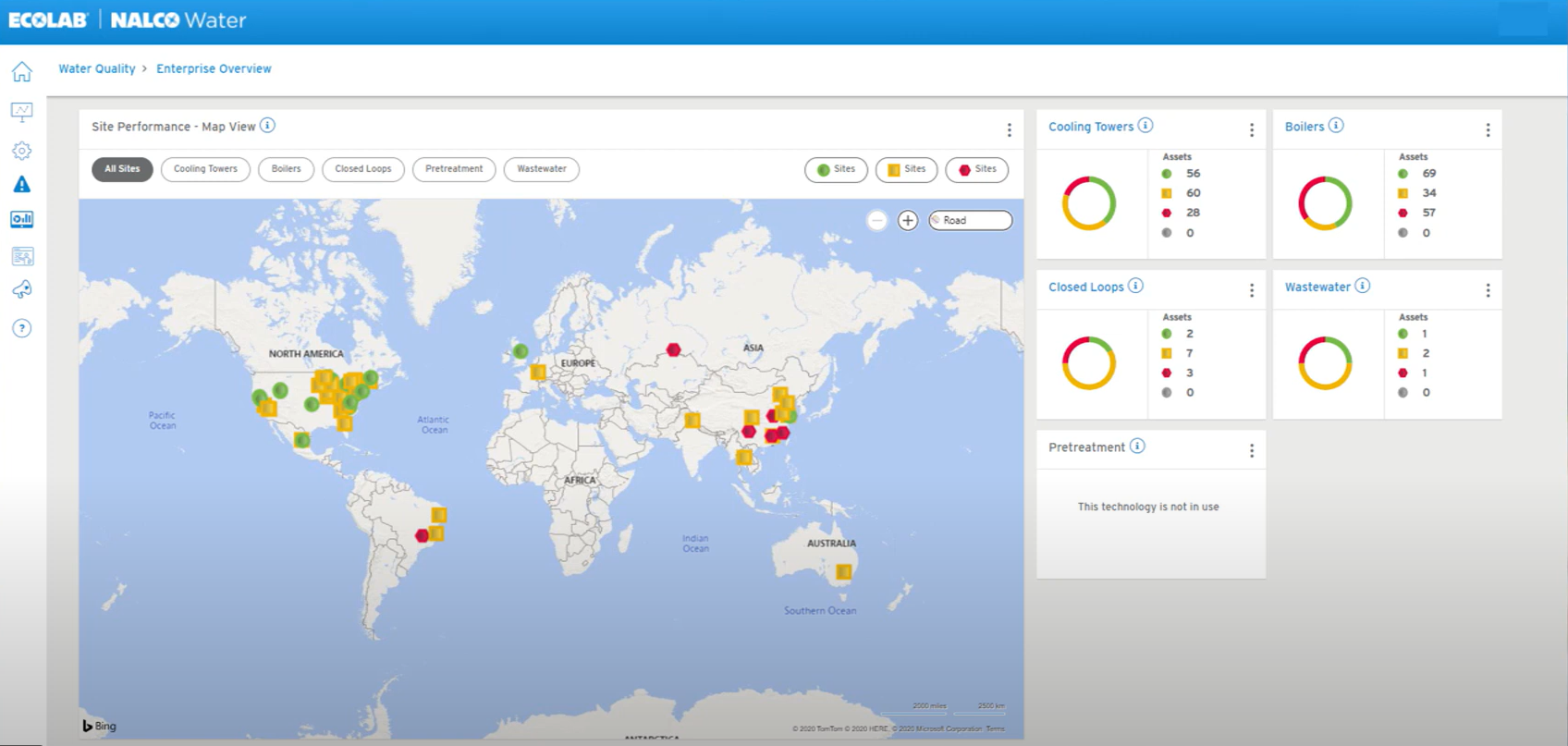Switch to the Wastewater filter tab
The image size is (1568, 746).
(x=542, y=169)
